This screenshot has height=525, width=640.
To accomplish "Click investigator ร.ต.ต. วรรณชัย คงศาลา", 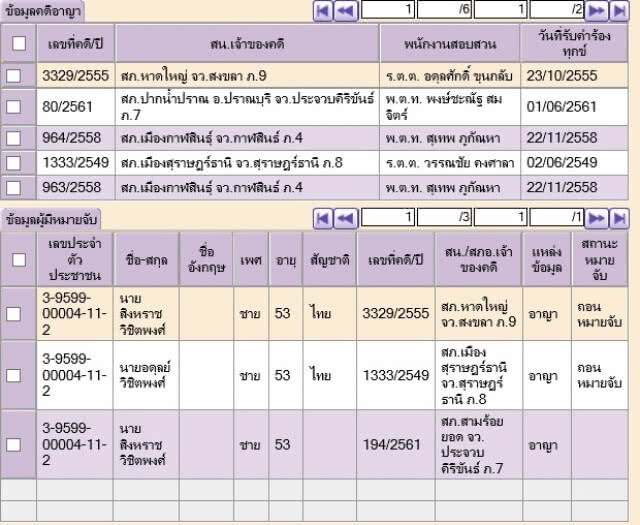I will click(x=450, y=163).
